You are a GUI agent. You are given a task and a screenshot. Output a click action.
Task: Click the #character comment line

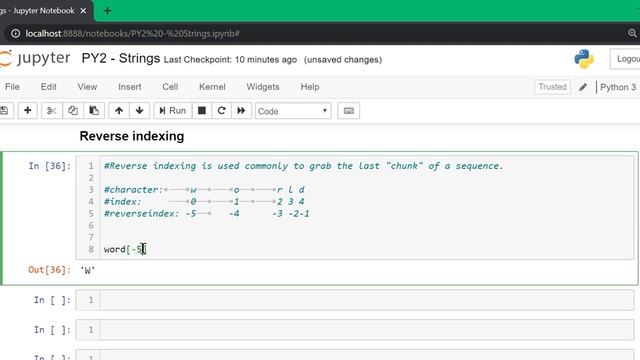pos(204,189)
